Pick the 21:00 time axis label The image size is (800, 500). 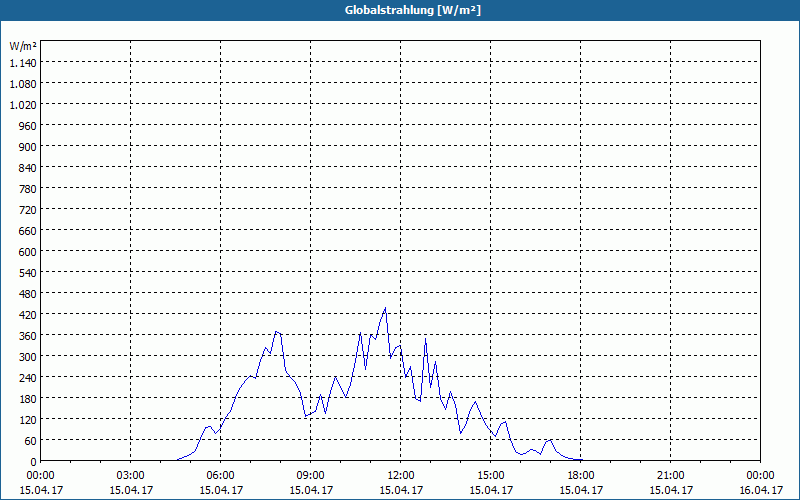point(670,476)
